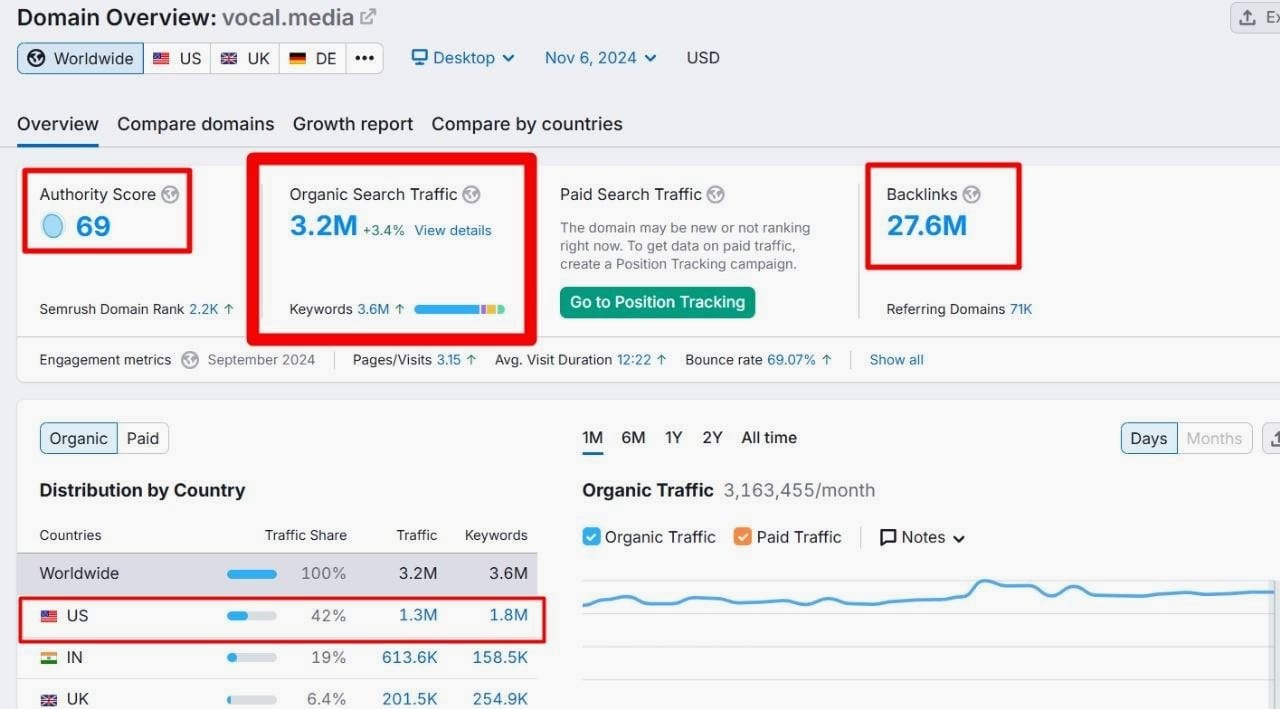Open the Compare by countries tab

527,124
